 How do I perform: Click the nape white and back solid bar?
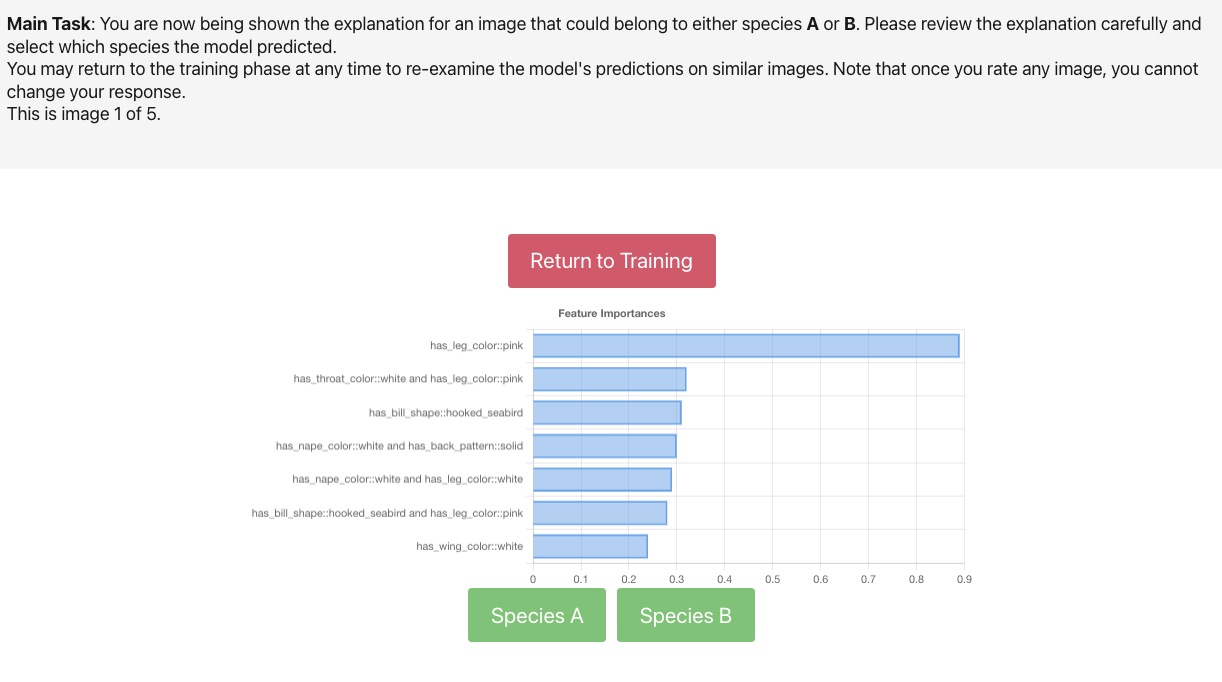pos(604,446)
